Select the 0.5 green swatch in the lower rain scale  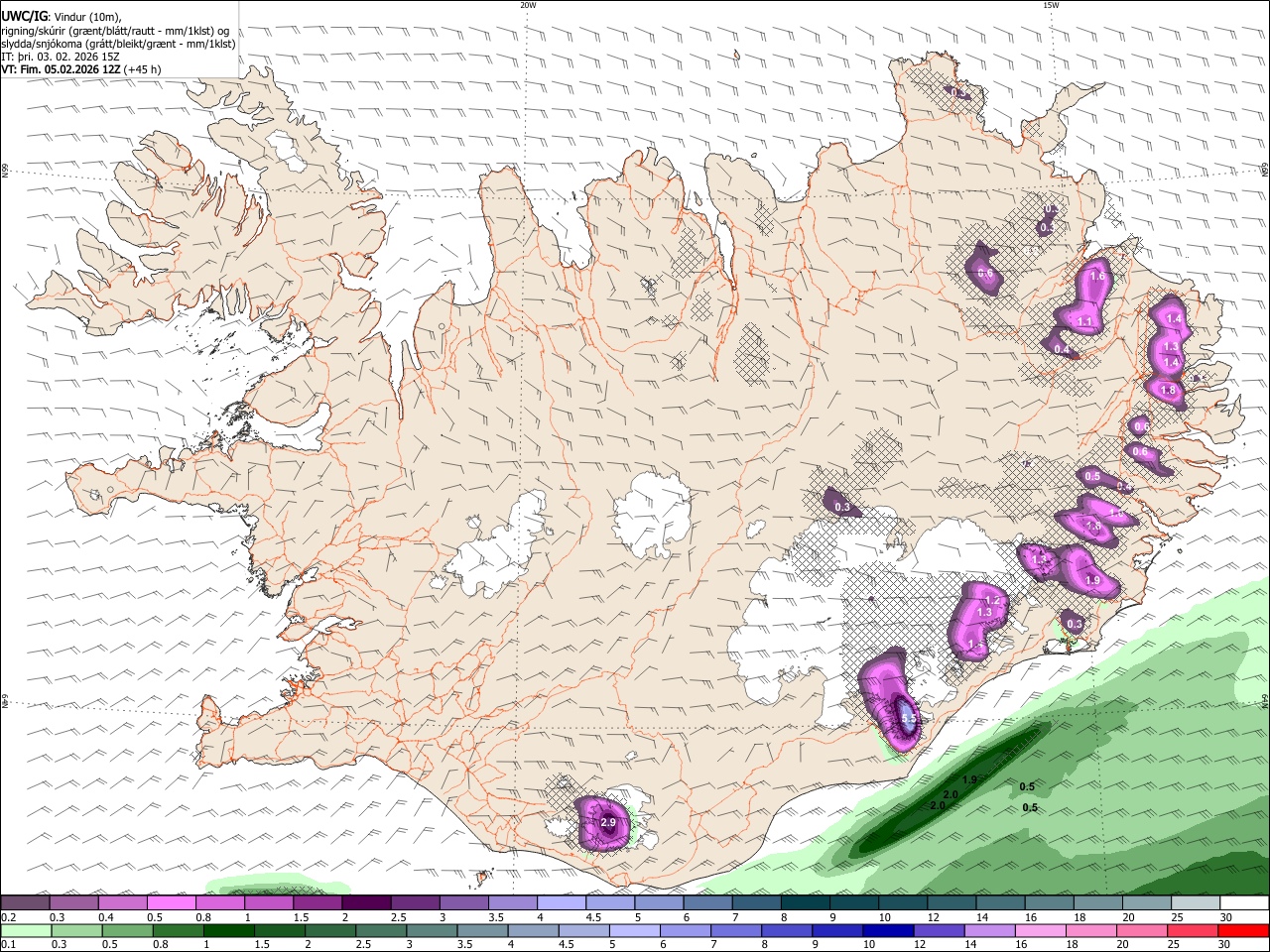127,931
